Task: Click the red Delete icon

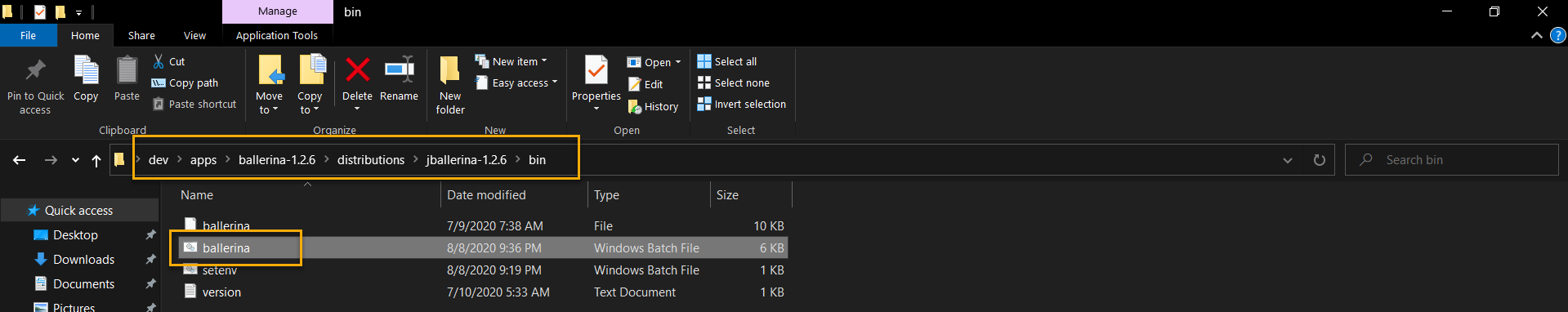Action: 357,70
